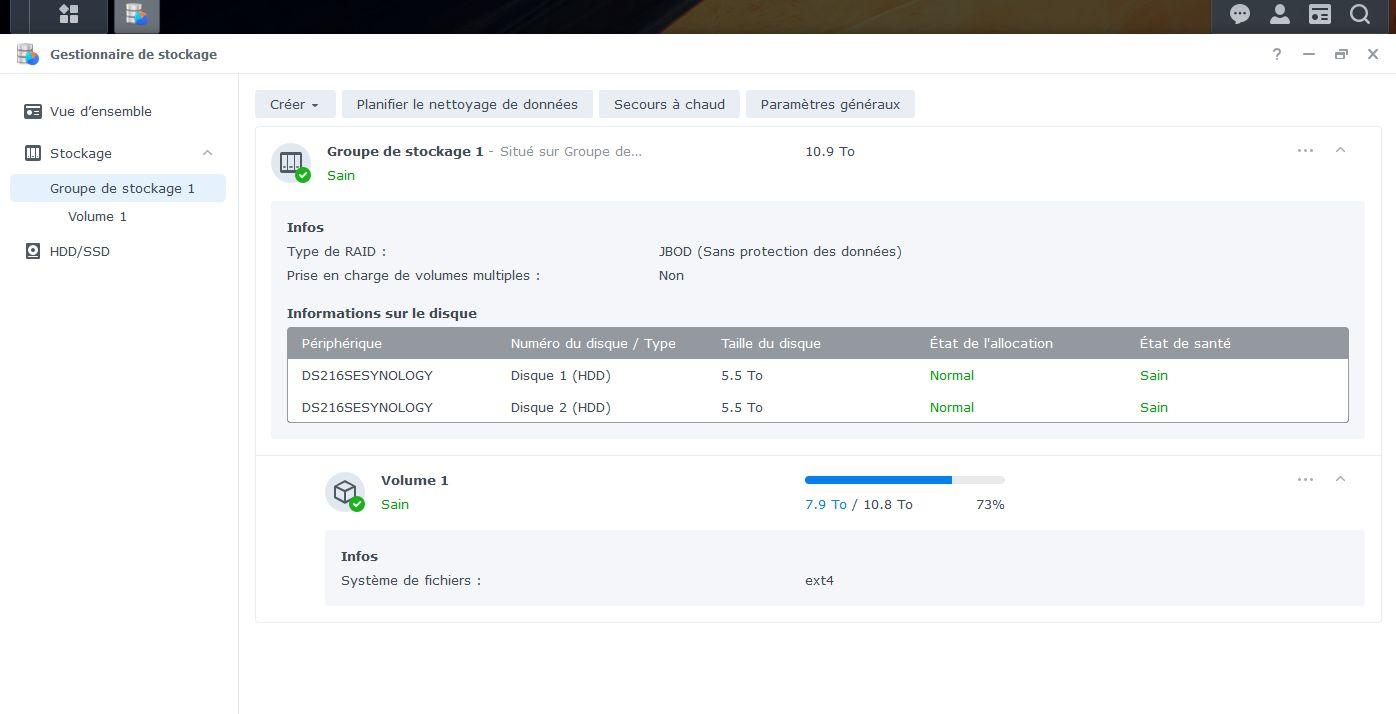Open the widgets panel icon
Screen dimensions: 1396x714
[x=1320, y=14]
